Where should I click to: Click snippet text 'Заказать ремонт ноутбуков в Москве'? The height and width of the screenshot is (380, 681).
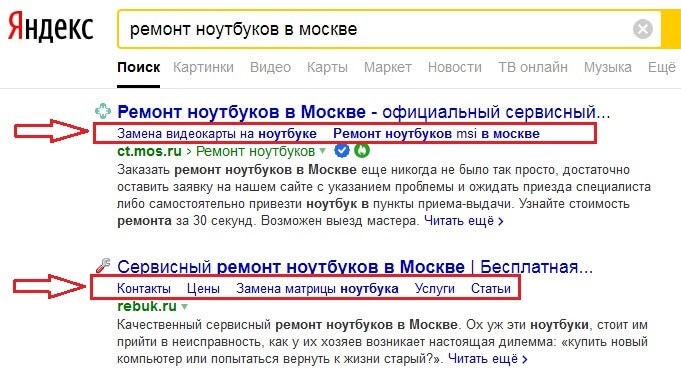coord(237,169)
